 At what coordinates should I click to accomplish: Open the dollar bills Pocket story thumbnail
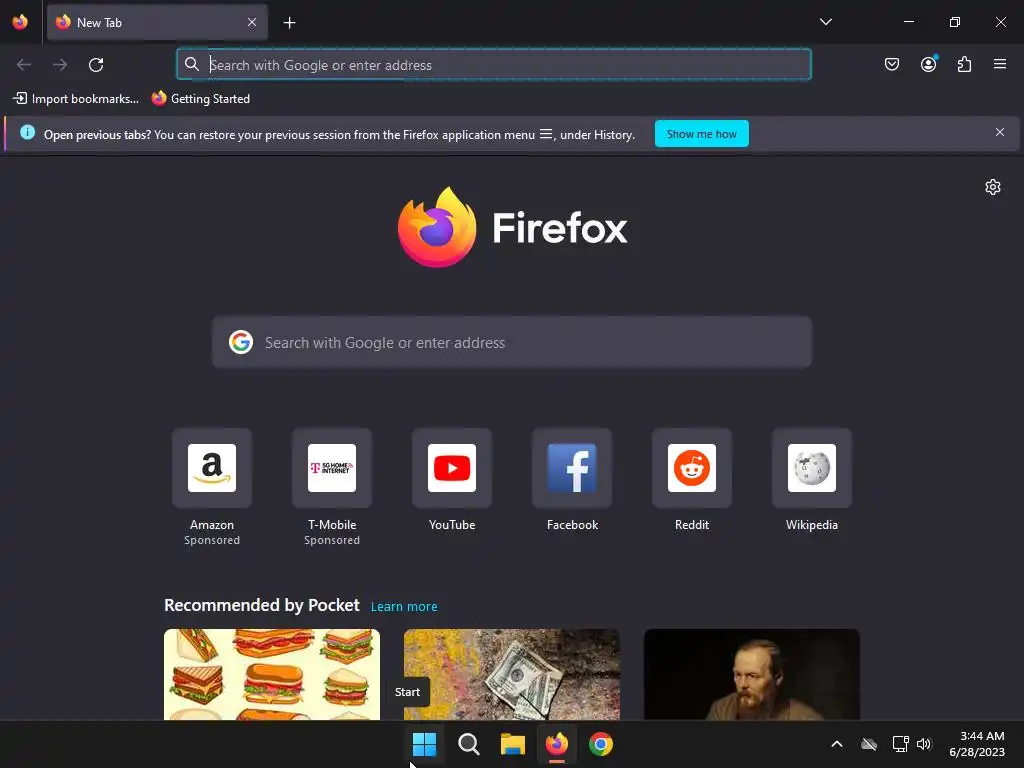(511, 674)
